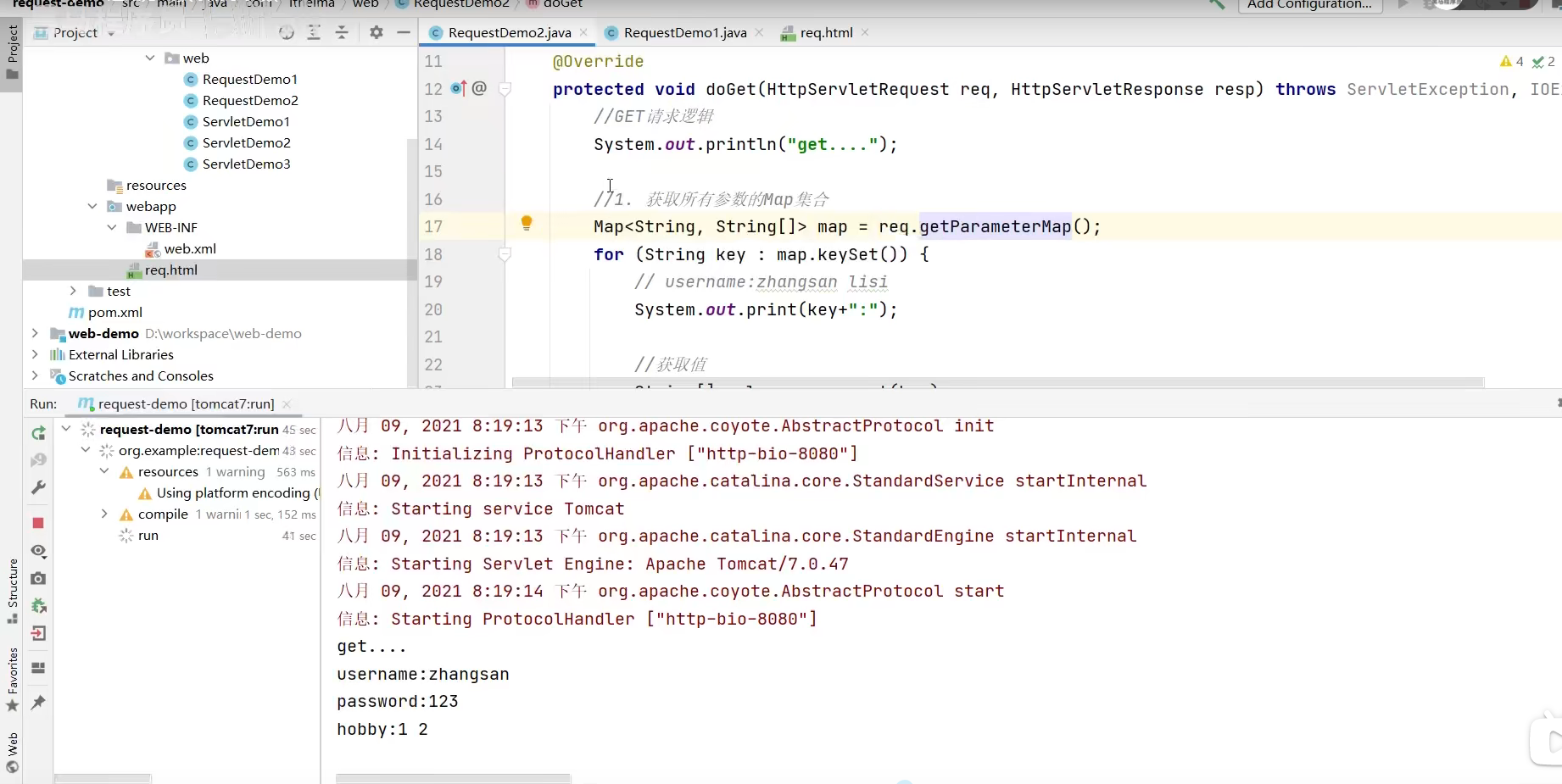Image resolution: width=1562 pixels, height=784 pixels.
Task: Click the console horizontal scrollbar
Action: pos(454,778)
